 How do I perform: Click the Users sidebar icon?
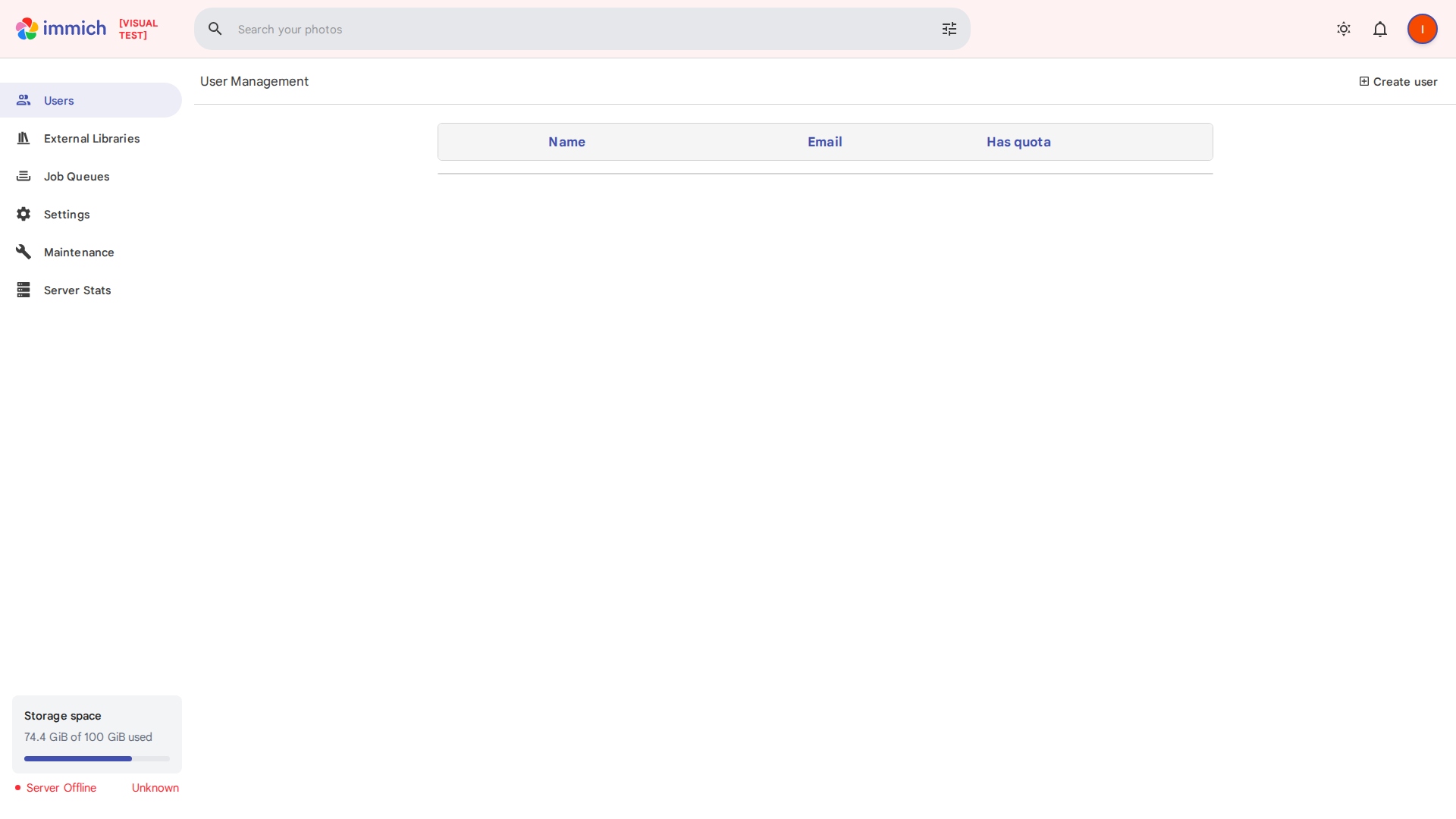[x=24, y=100]
